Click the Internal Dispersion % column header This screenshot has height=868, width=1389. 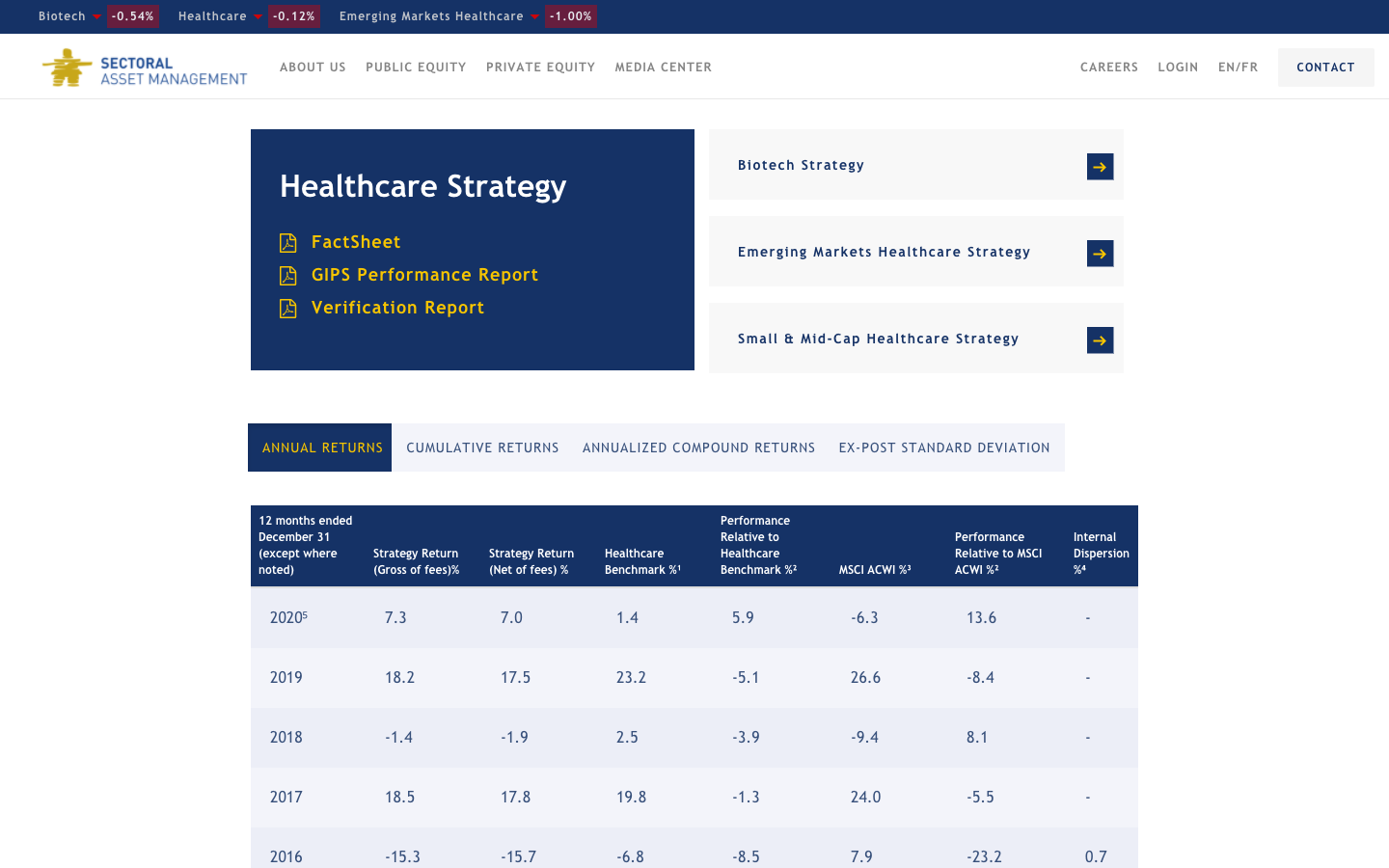(1101, 554)
